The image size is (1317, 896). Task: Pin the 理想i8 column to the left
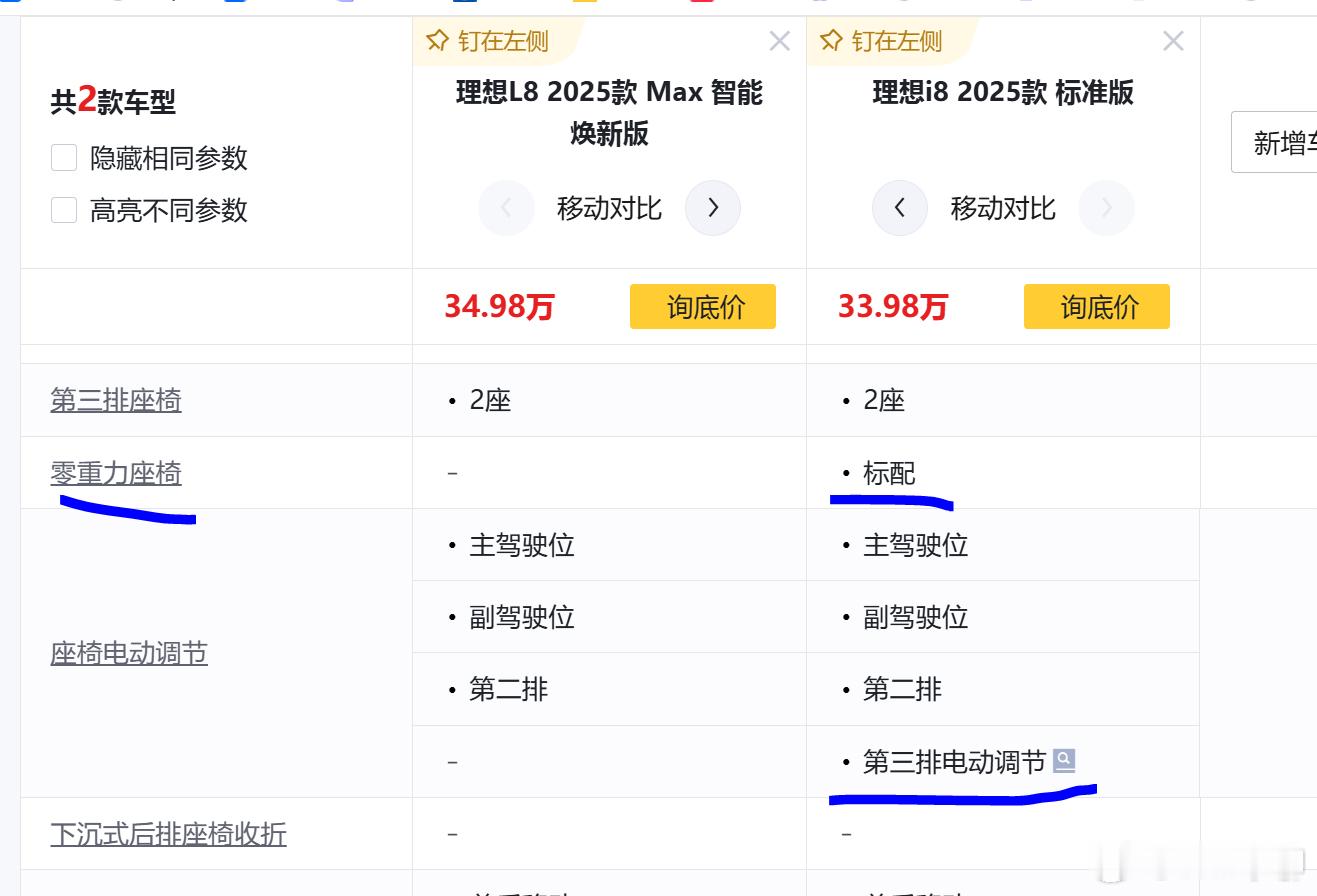click(x=881, y=41)
